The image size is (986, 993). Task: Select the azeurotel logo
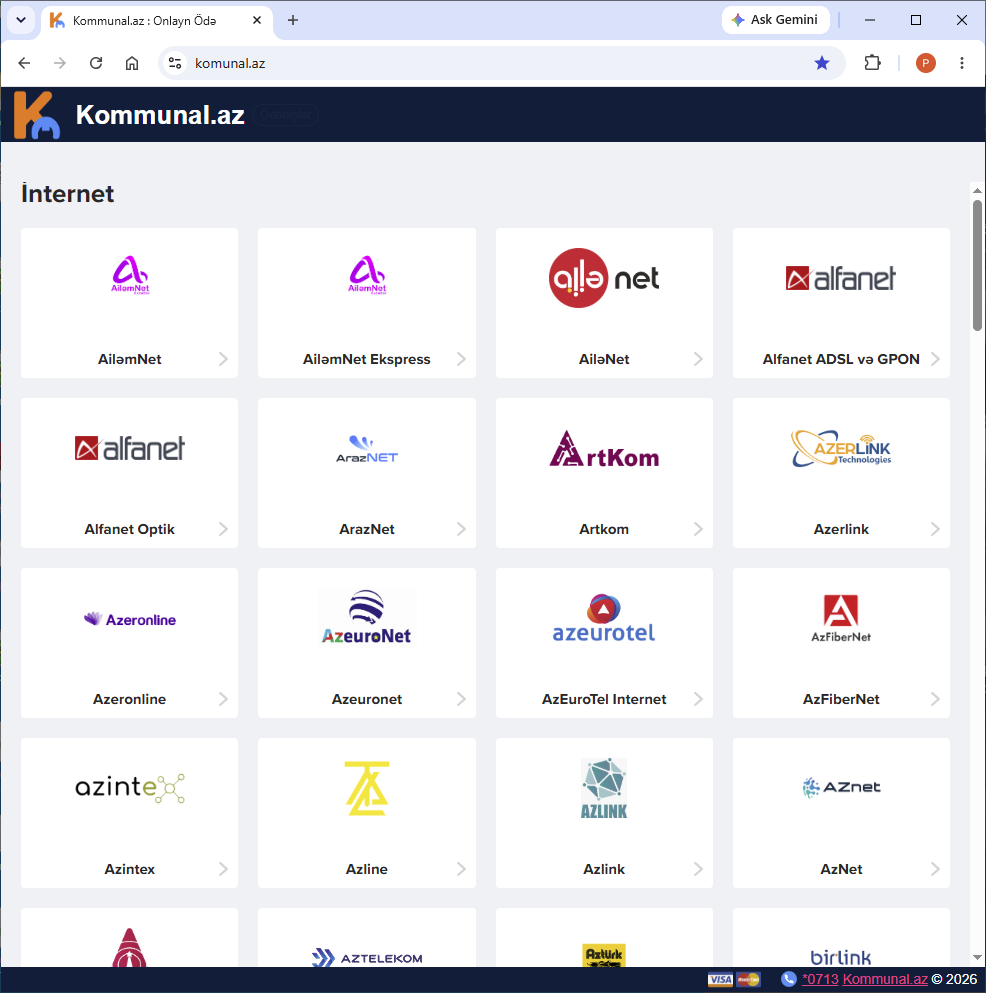point(604,618)
